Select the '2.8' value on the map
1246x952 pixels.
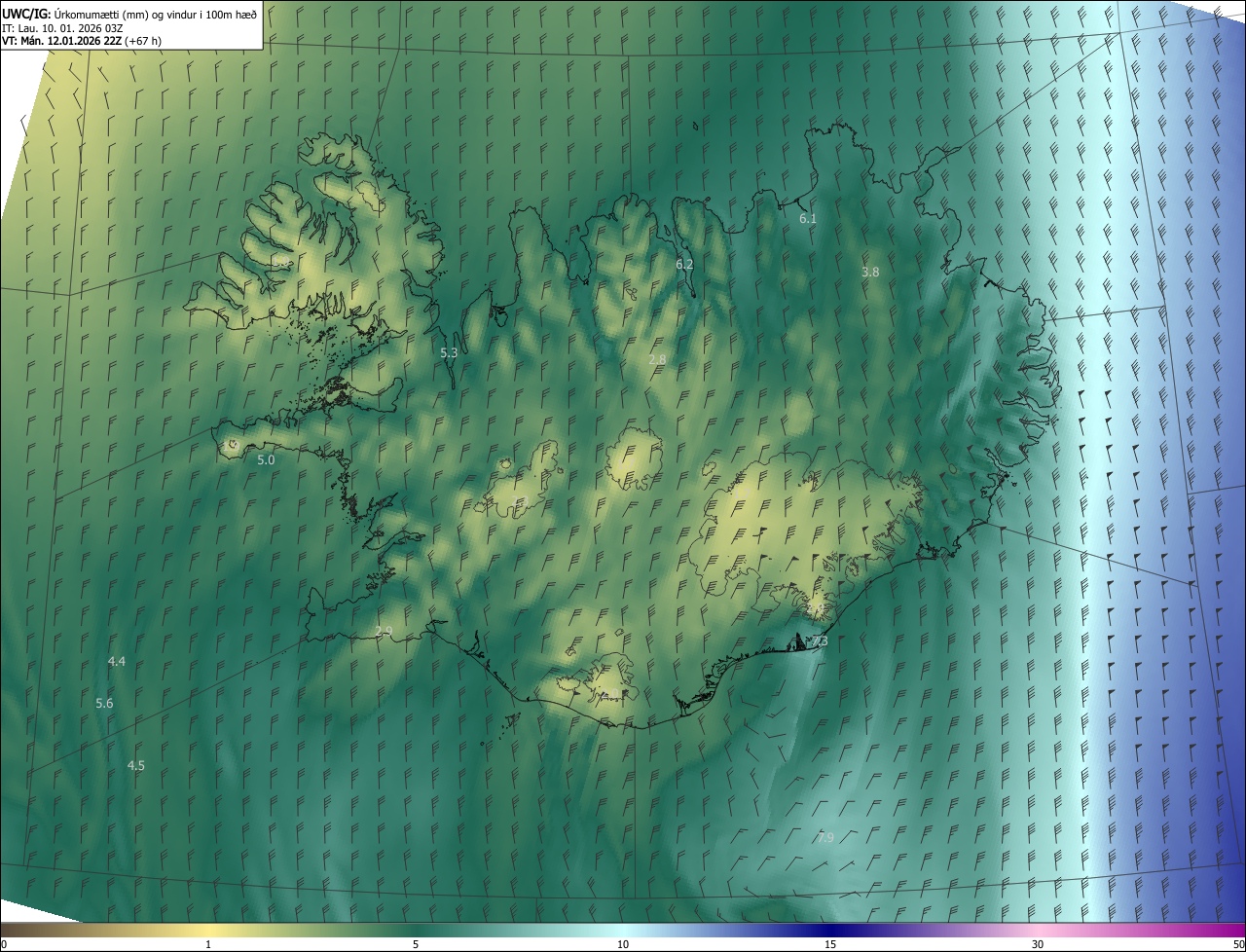(657, 360)
